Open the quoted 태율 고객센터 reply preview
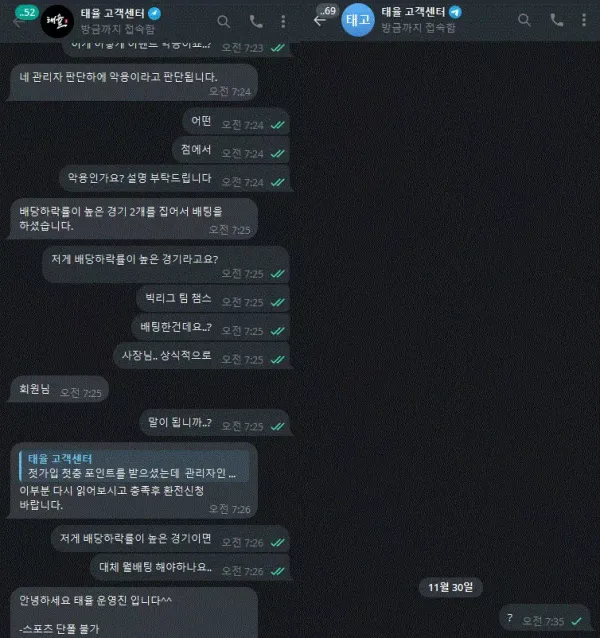Screen dimensions: 600x638 (134, 466)
